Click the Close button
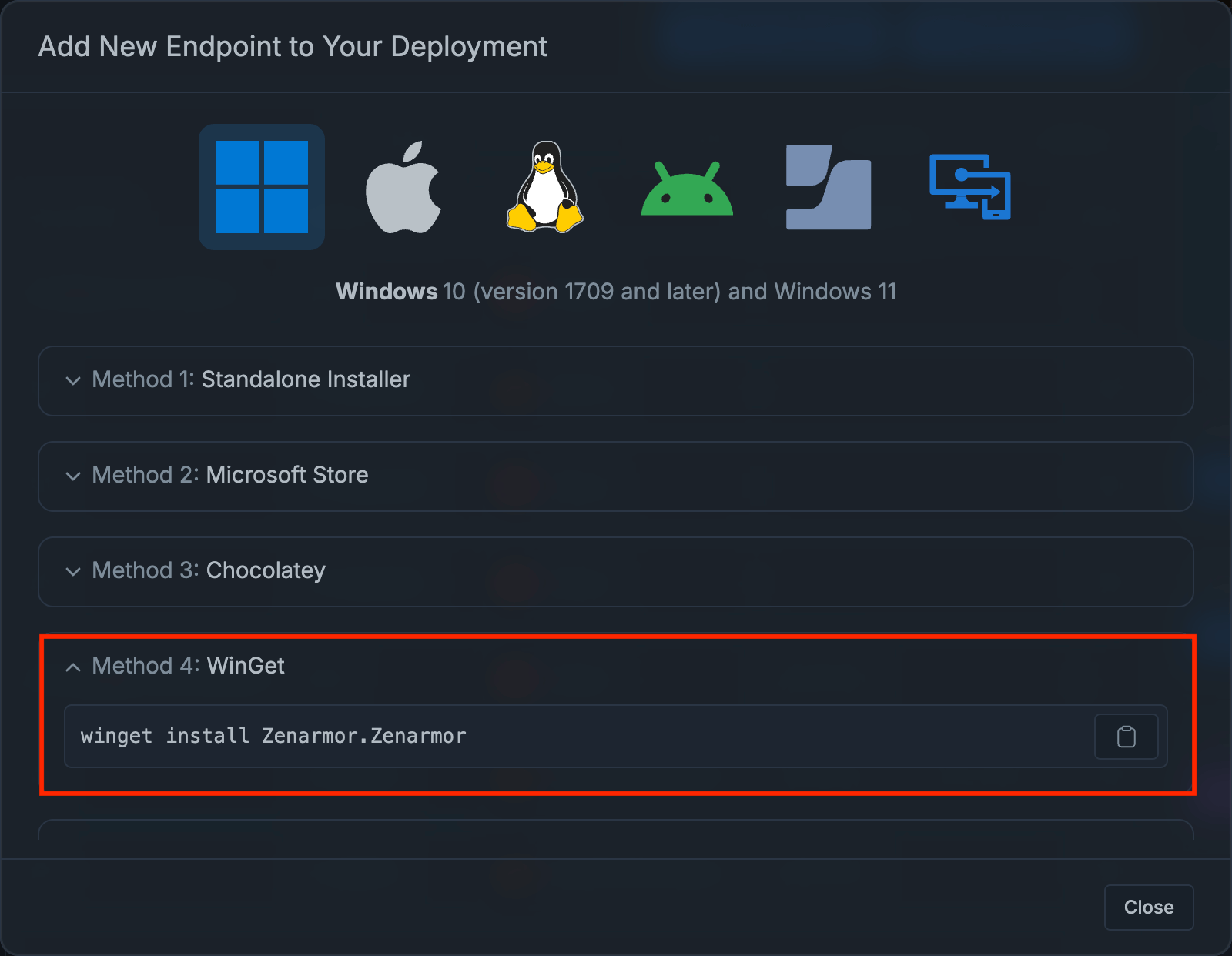This screenshot has width=1232, height=956. coord(1148,907)
